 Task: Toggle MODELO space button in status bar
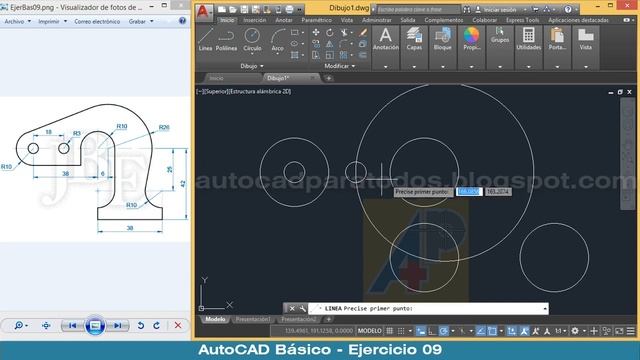click(370, 331)
